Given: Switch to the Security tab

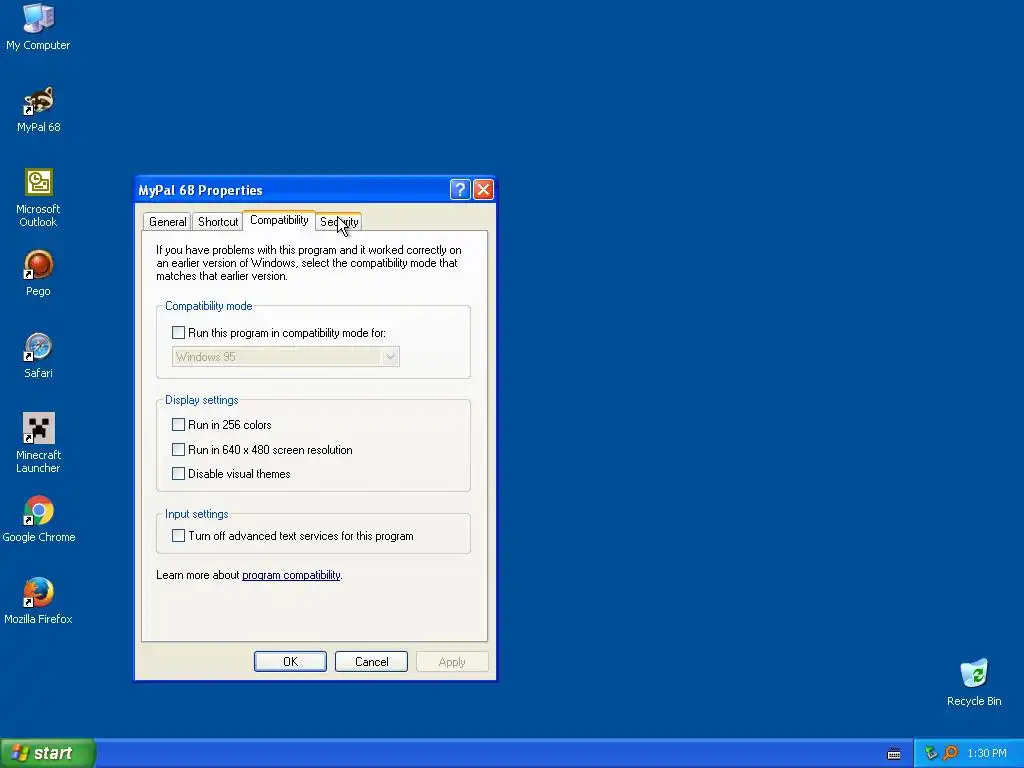Looking at the screenshot, I should click(x=339, y=221).
